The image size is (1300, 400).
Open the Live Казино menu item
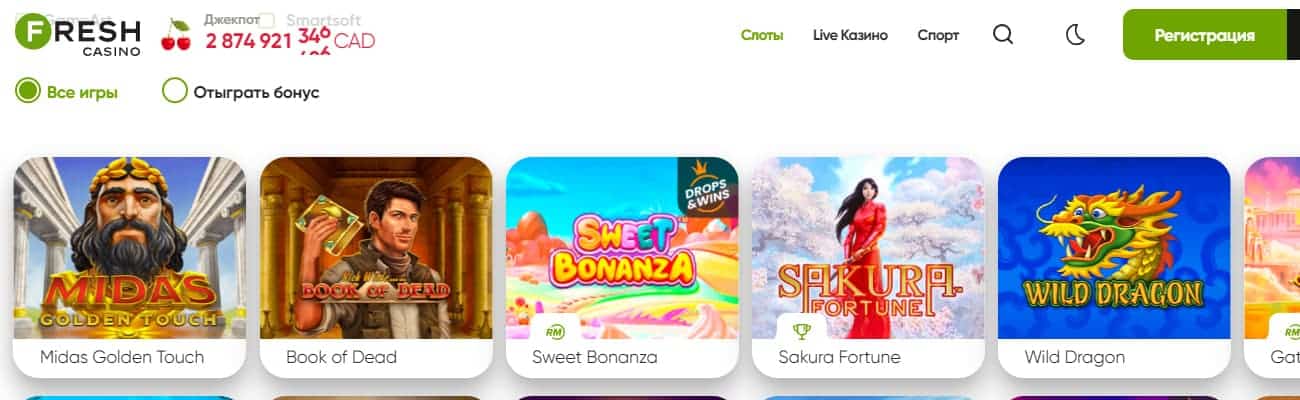pos(850,35)
